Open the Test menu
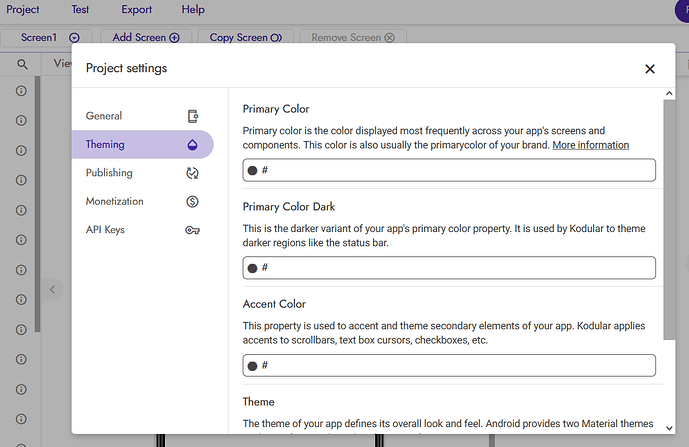 [80, 10]
